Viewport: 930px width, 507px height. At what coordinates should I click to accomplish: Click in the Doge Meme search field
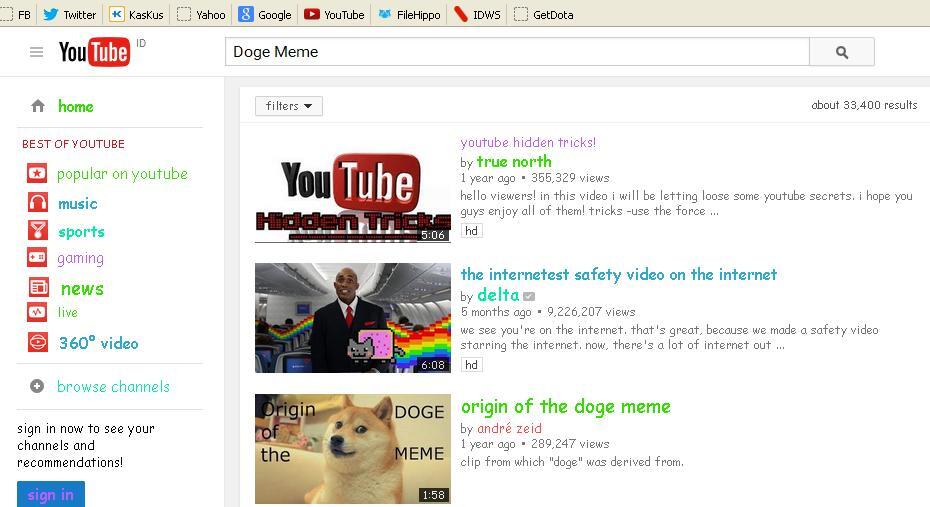click(517, 52)
